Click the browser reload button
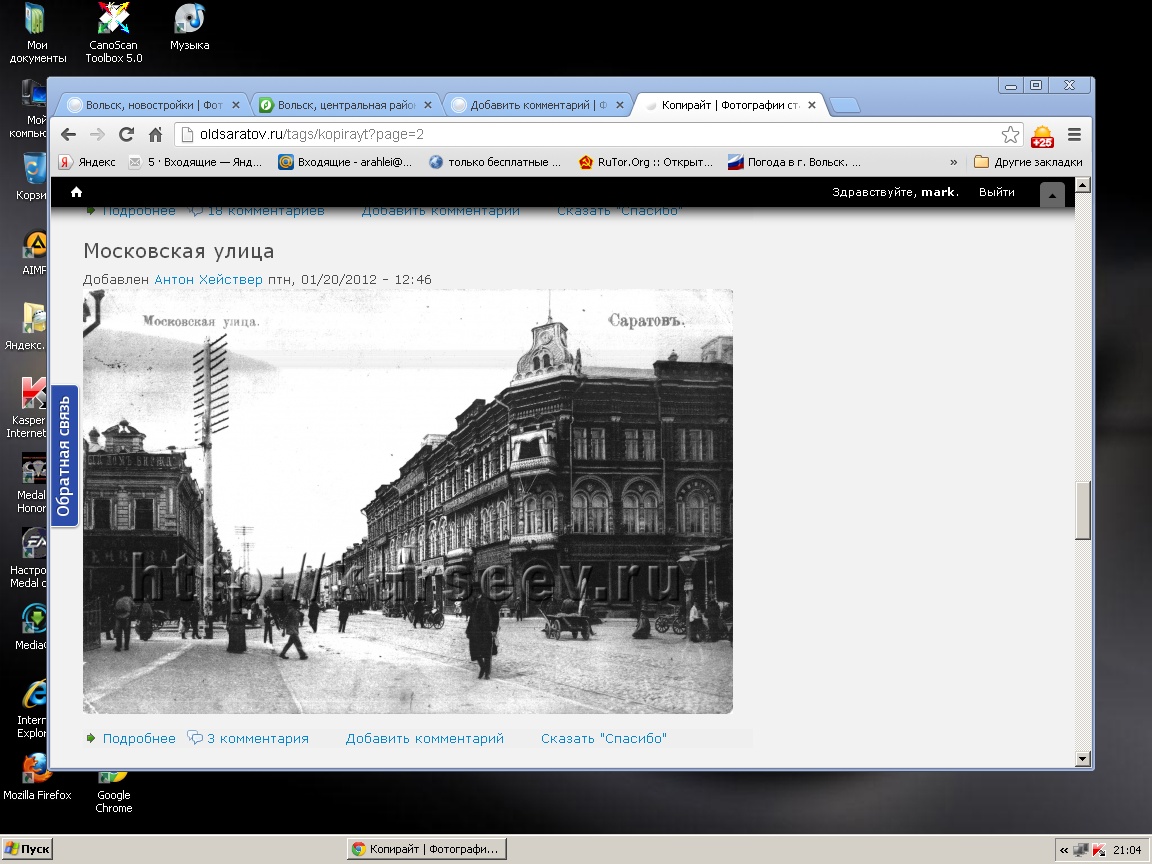Screen dimensions: 1152x864 tap(126, 135)
